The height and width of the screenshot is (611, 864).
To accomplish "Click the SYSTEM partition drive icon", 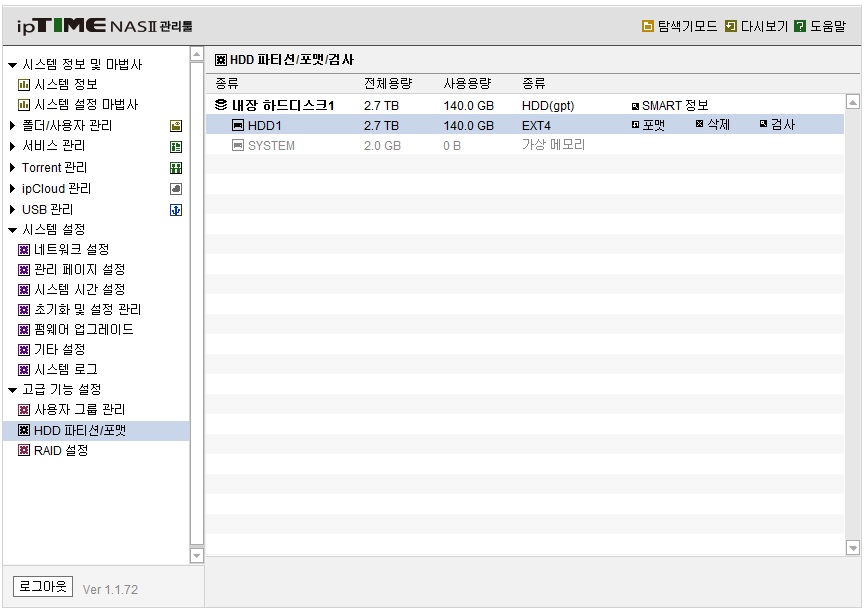I will tap(238, 145).
